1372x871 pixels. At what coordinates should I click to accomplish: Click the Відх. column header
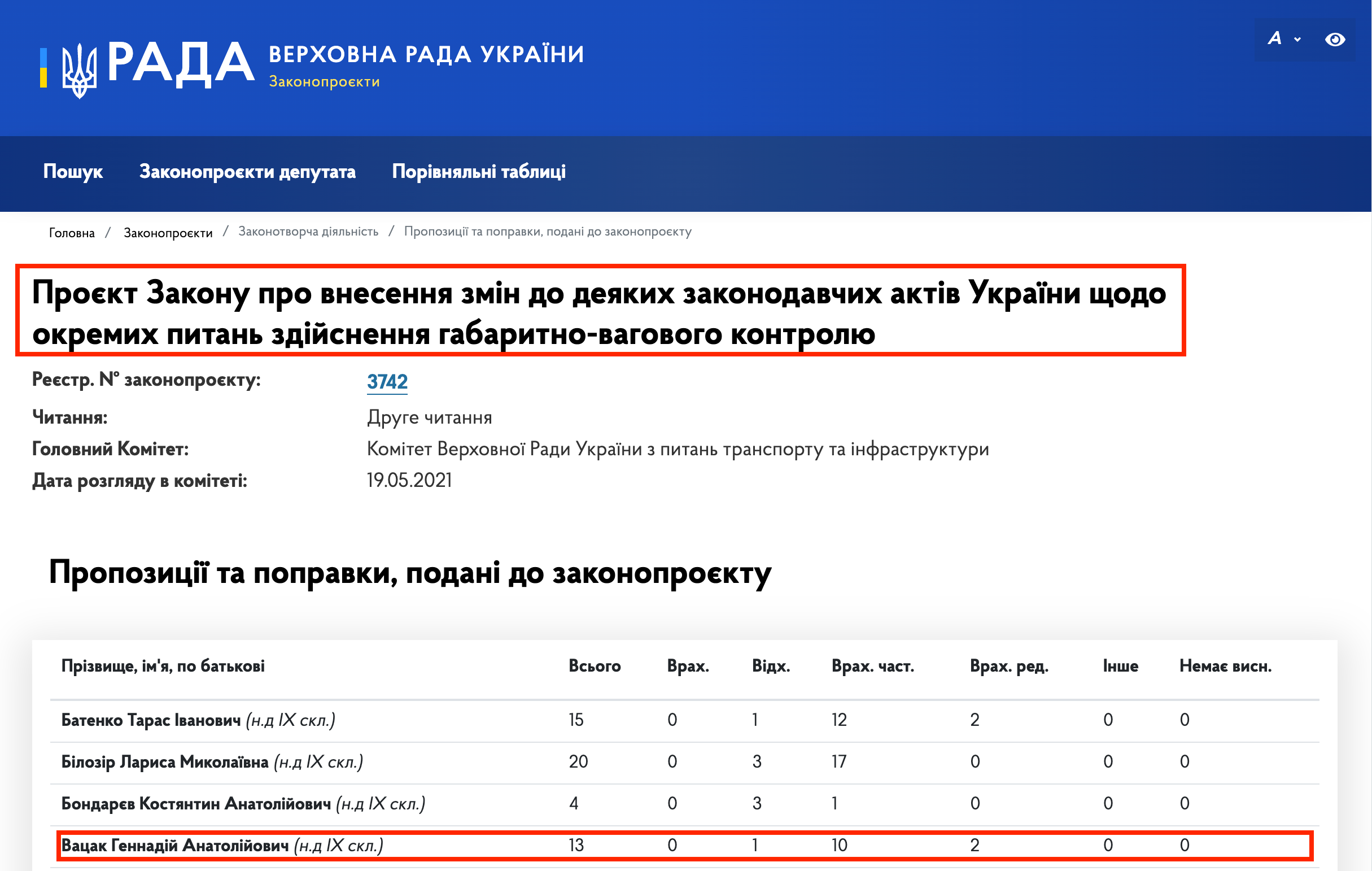[x=771, y=666]
